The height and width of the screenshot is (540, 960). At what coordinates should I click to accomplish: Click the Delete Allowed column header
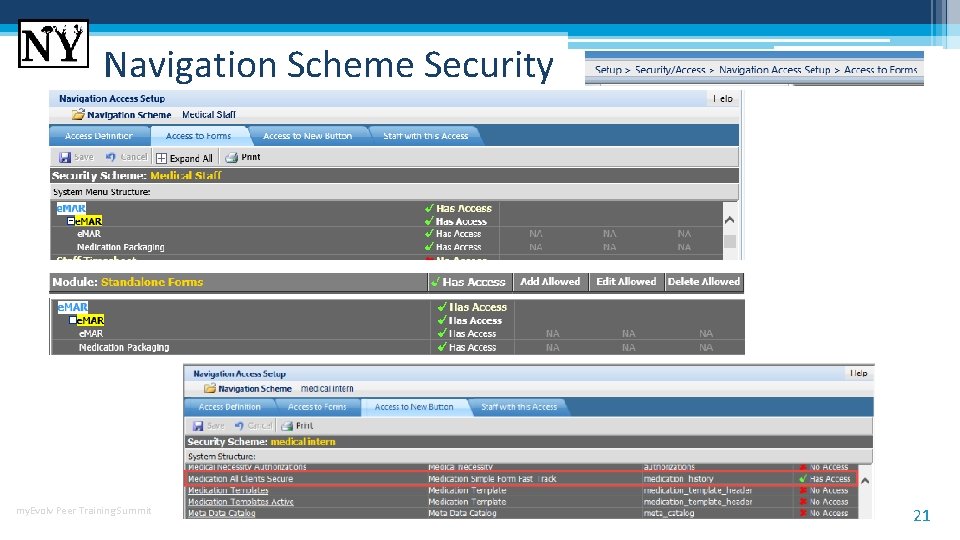tap(703, 282)
